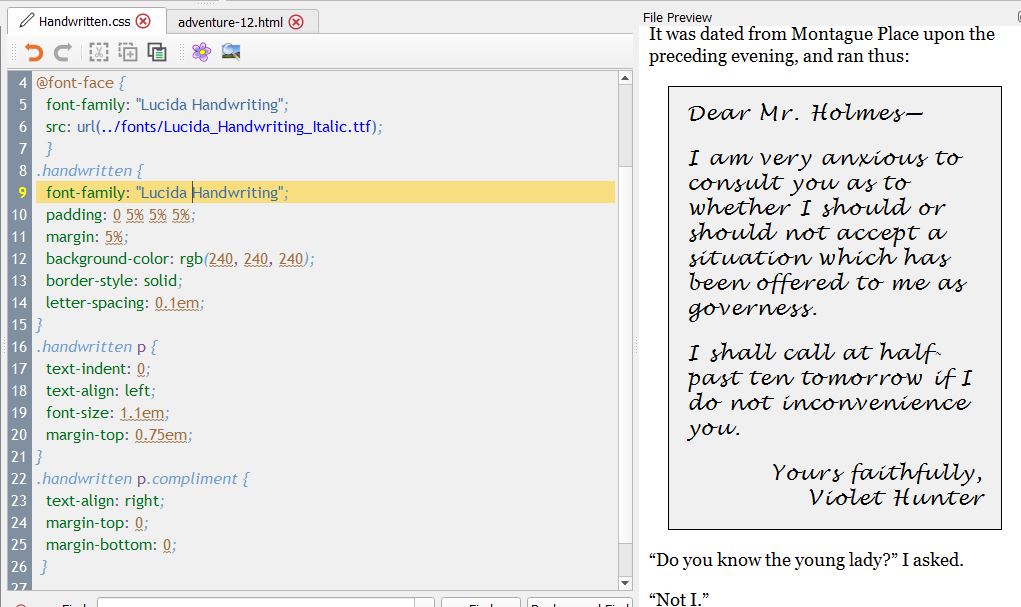Click the code editor scrollbar up arrow

point(625,78)
